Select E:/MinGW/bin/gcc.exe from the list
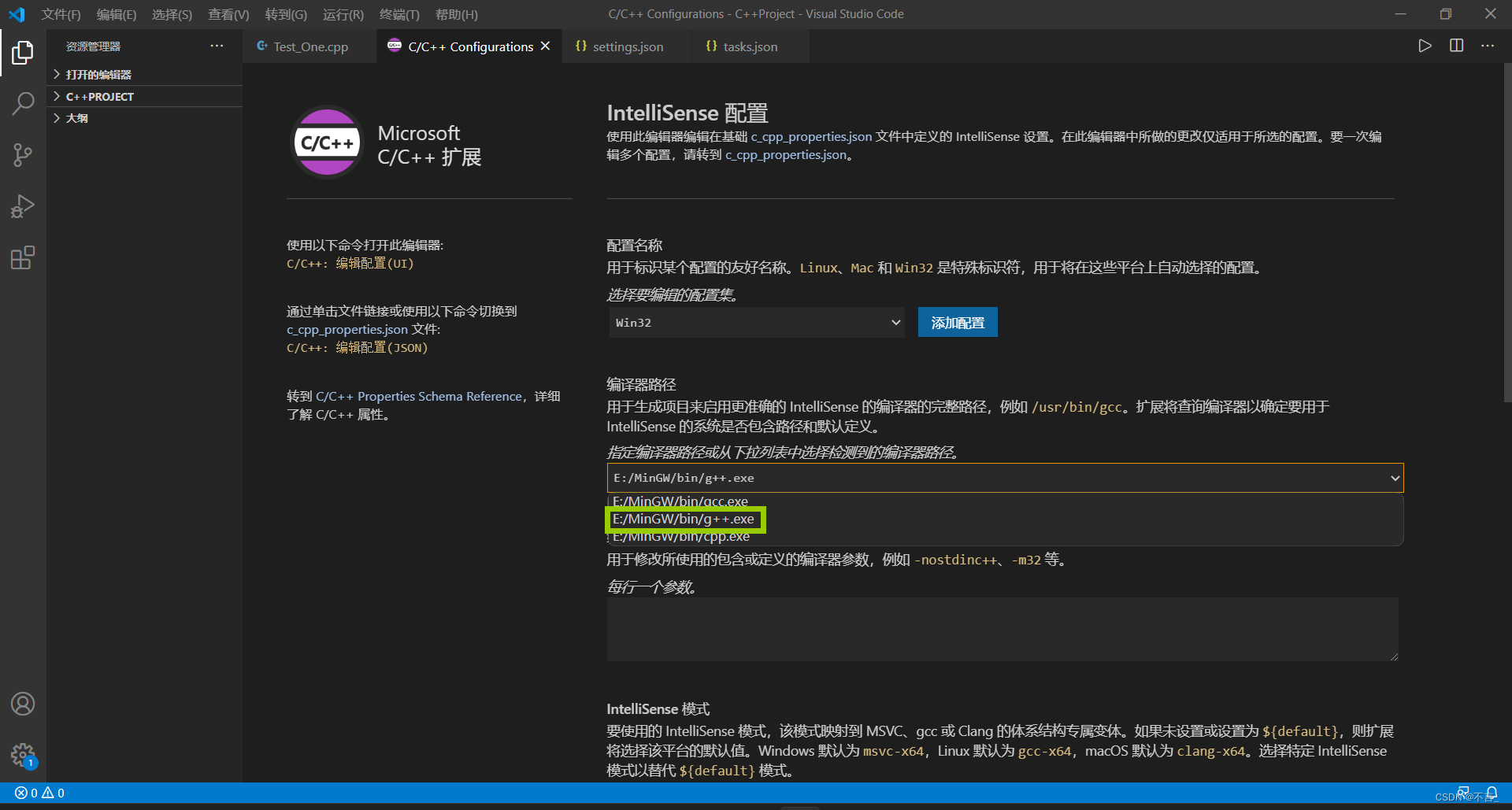 (x=680, y=501)
